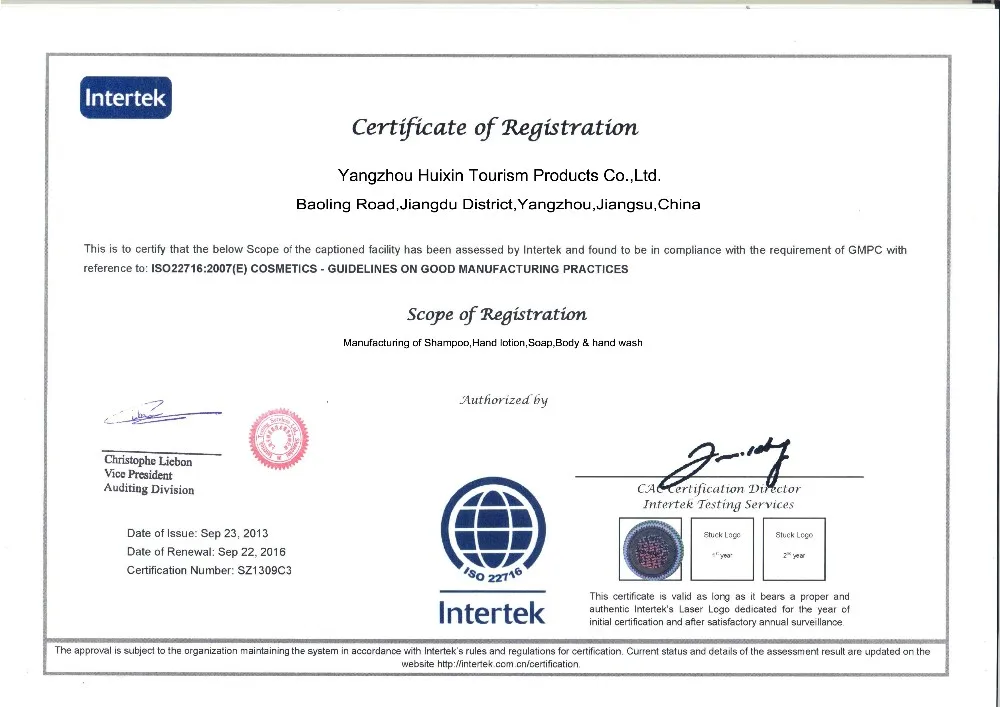Click the Authorized by label
1000x707 pixels.
click(503, 400)
